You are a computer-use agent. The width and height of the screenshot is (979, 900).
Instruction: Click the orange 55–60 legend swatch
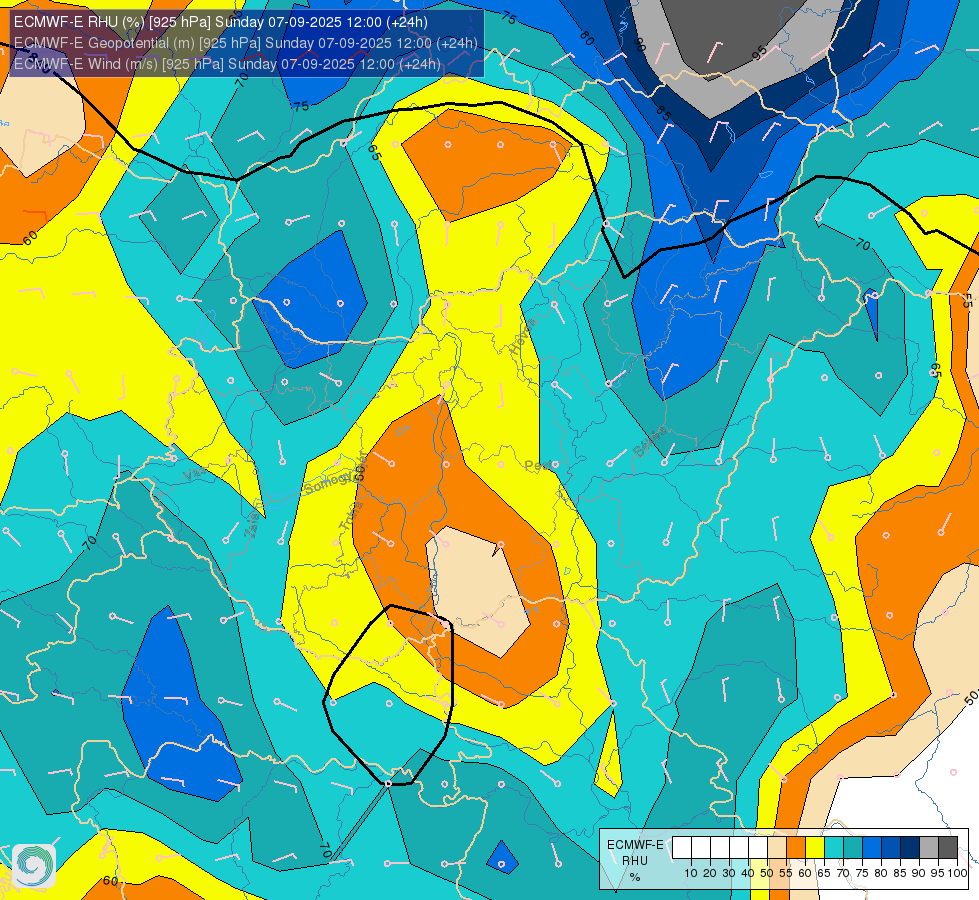tap(796, 848)
